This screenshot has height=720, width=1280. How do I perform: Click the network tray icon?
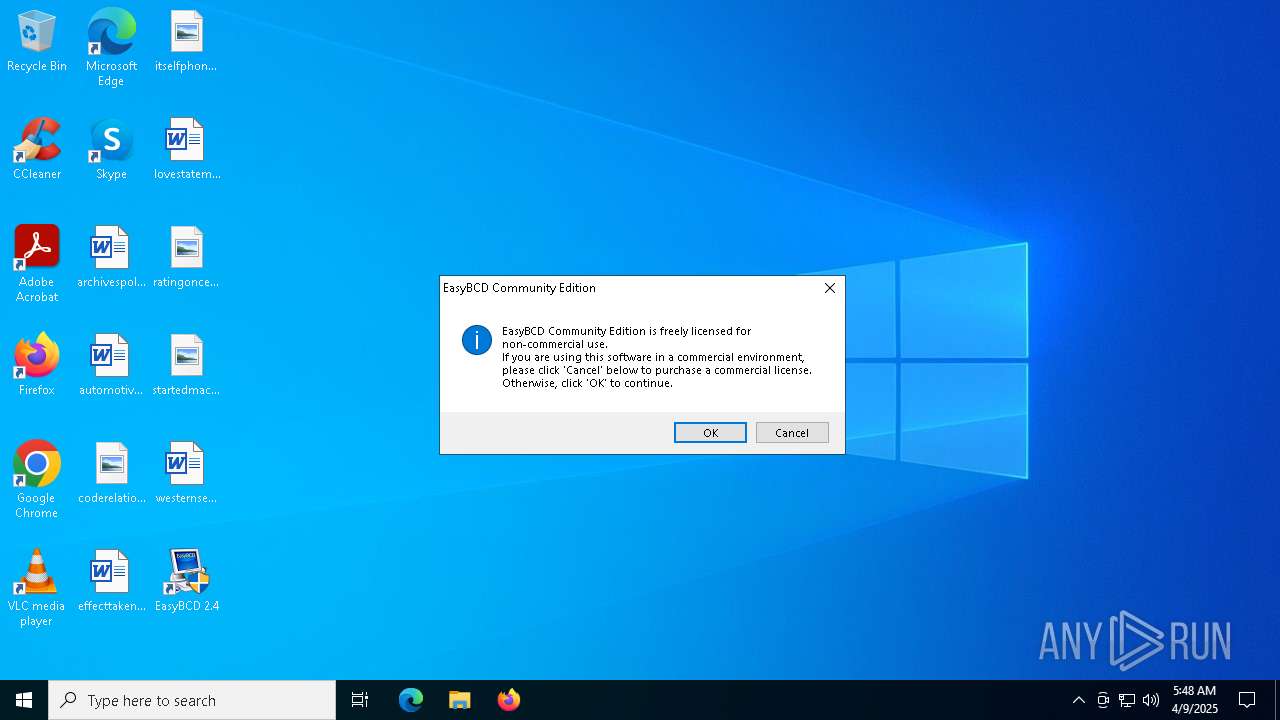[1127, 700]
